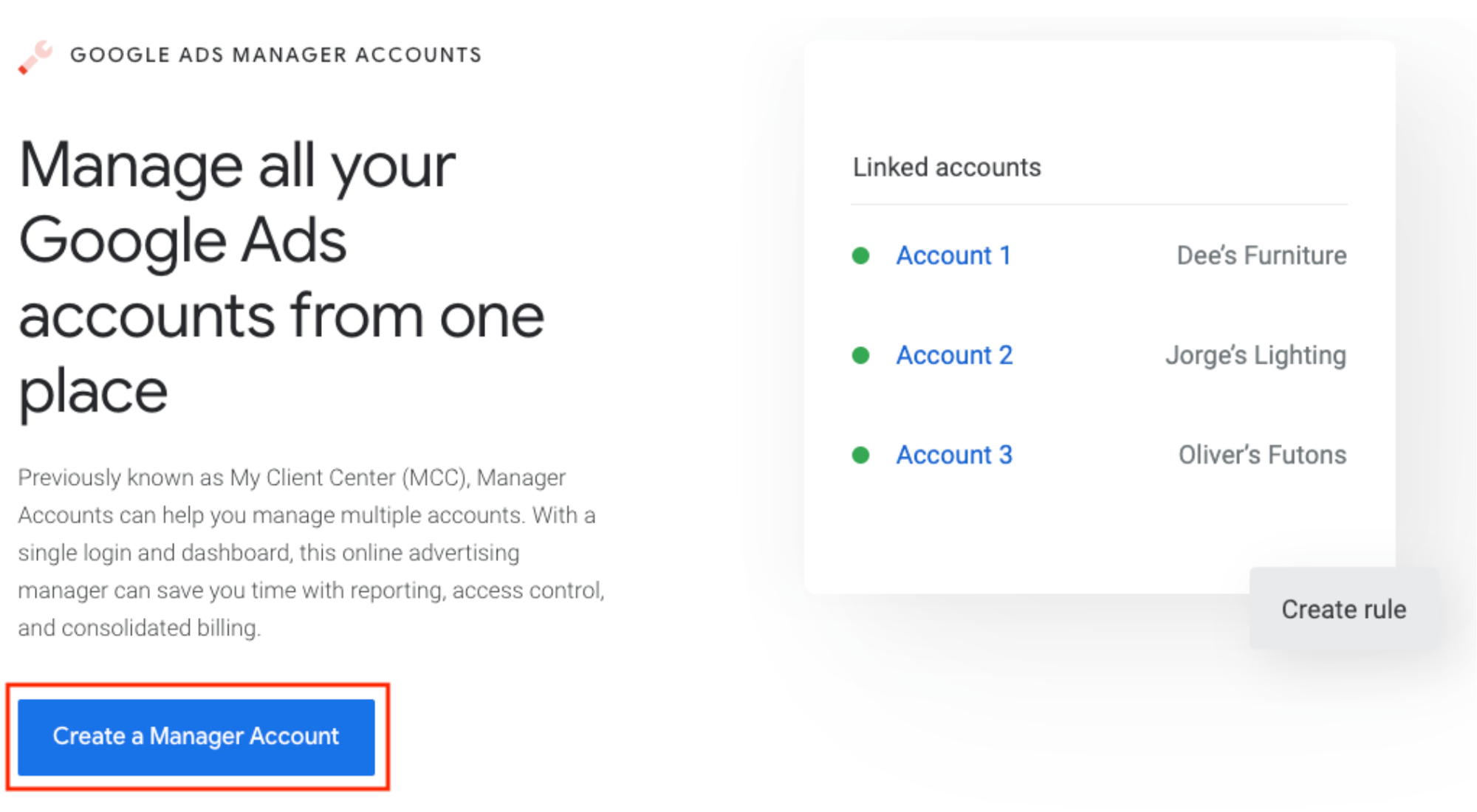
Task: Click the Linked accounts heading
Action: coord(947,168)
